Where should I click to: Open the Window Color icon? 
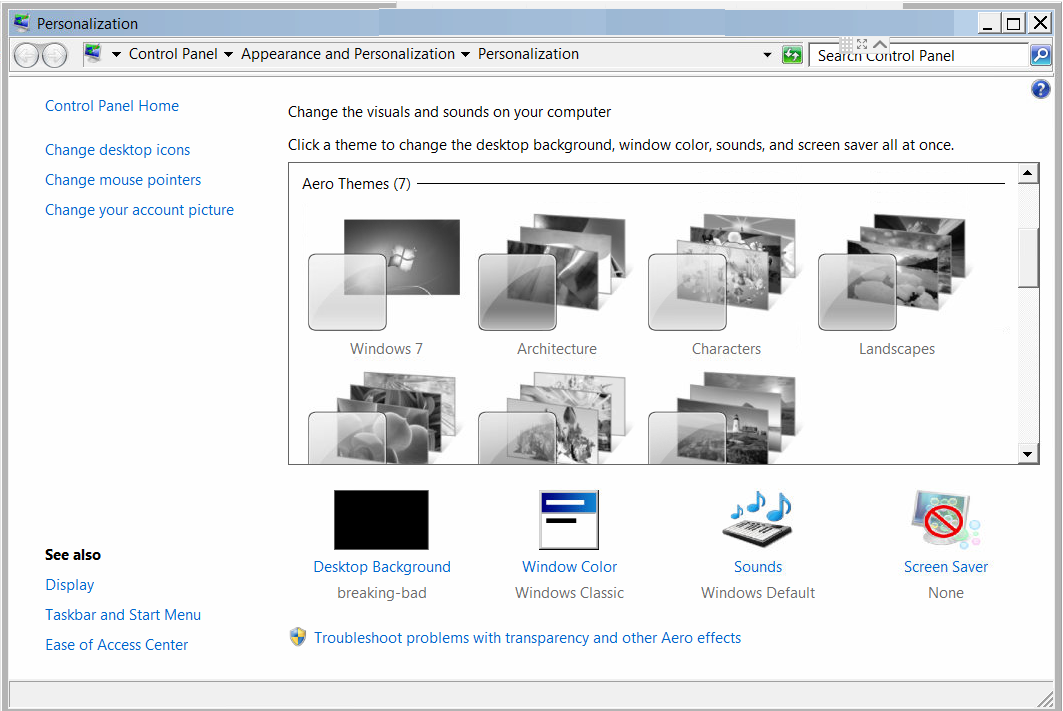tap(569, 520)
